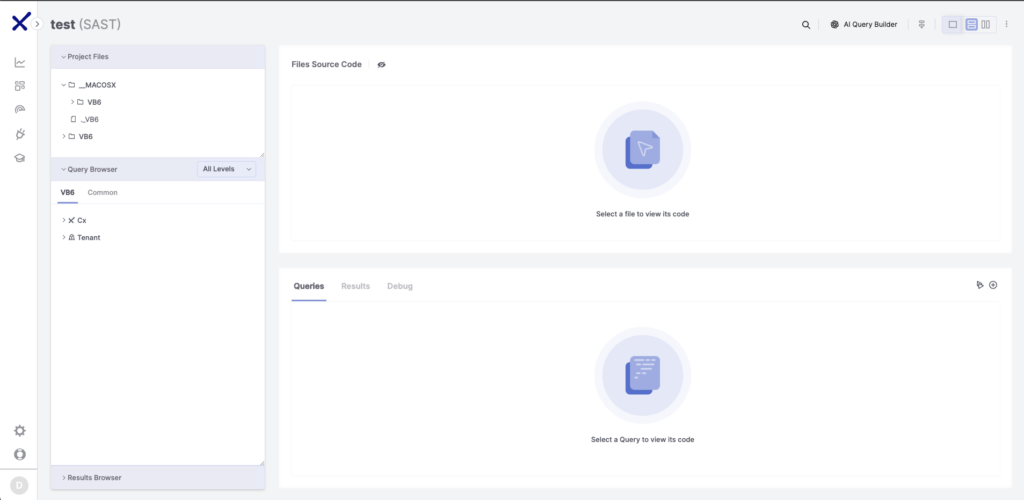The image size is (1024, 500).
Task: Click the __MACOSX folder icon
Action: pos(72,85)
